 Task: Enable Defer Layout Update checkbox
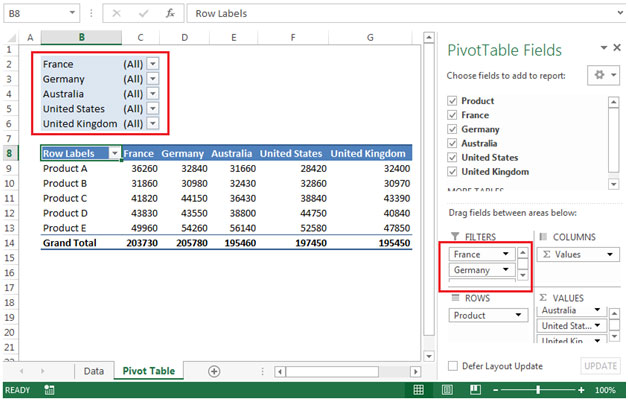tap(453, 366)
